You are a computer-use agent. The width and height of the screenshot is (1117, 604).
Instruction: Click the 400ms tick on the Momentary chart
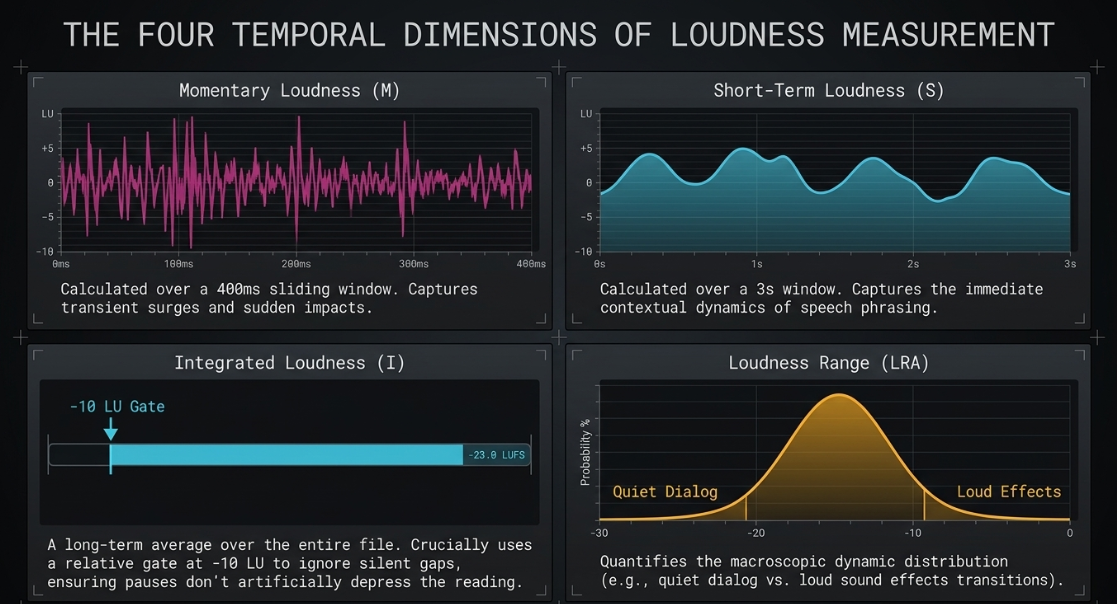pyautogui.click(x=531, y=264)
